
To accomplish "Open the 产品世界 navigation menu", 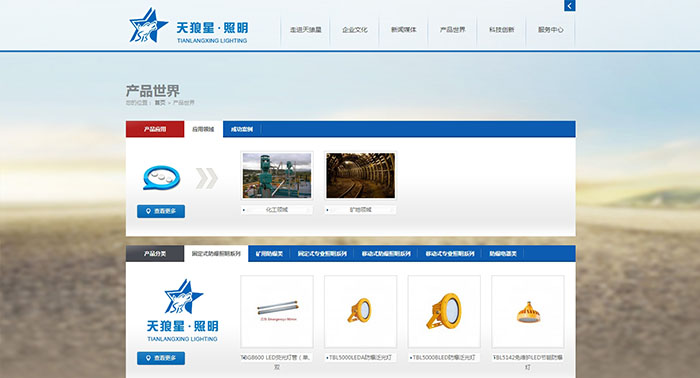I will (x=453, y=30).
